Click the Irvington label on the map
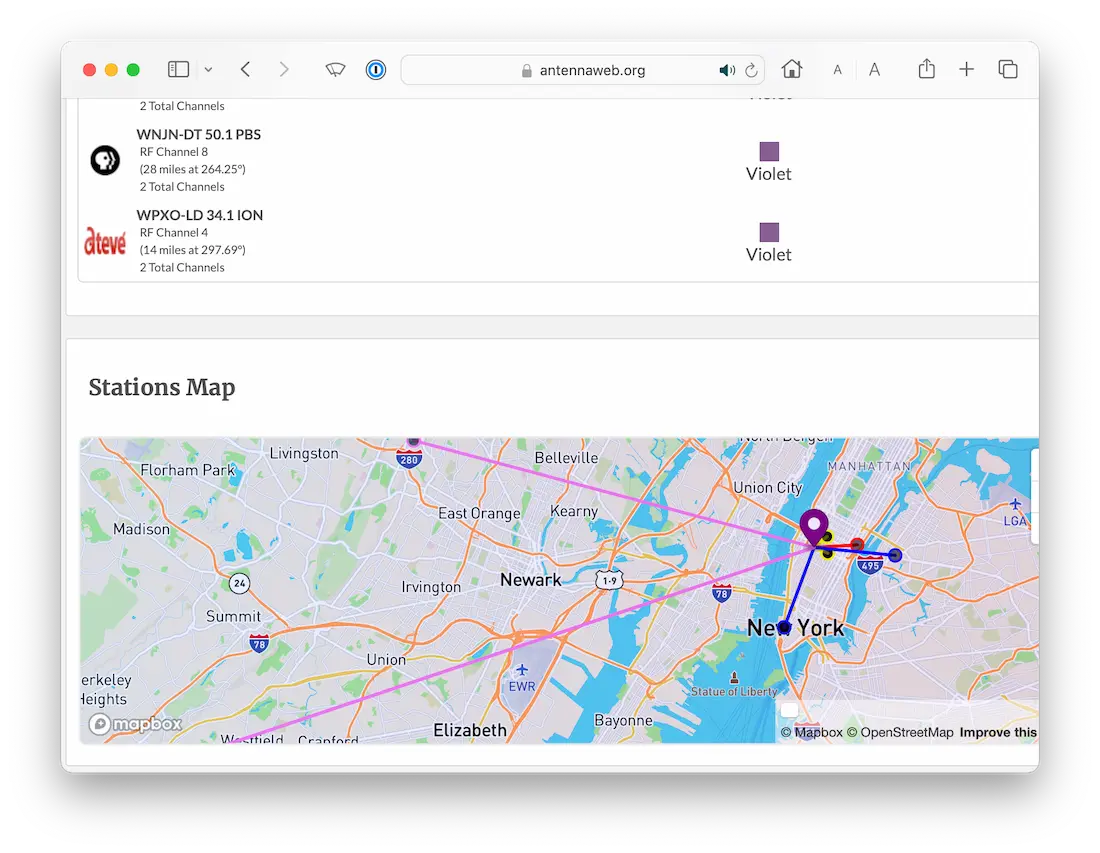This screenshot has width=1100, height=853. pos(431,587)
